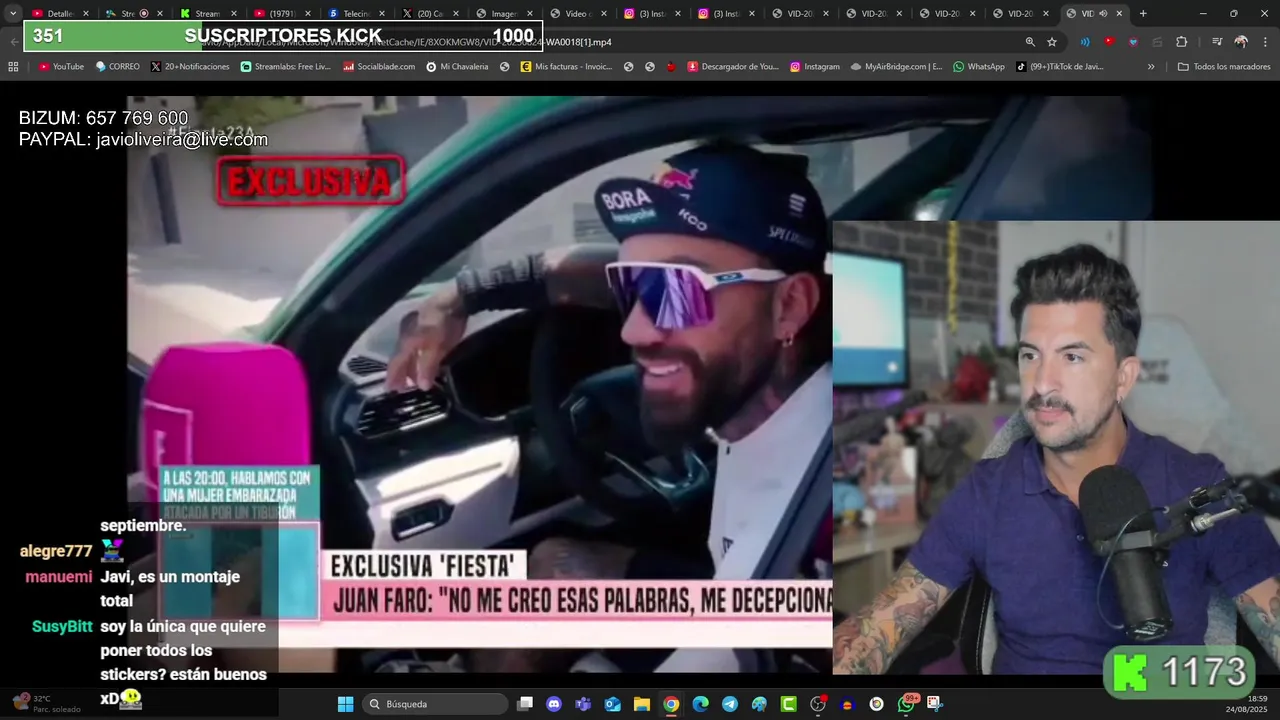Switch to the Detalles browser tab
This screenshot has height=720, width=1280.
coord(59,13)
